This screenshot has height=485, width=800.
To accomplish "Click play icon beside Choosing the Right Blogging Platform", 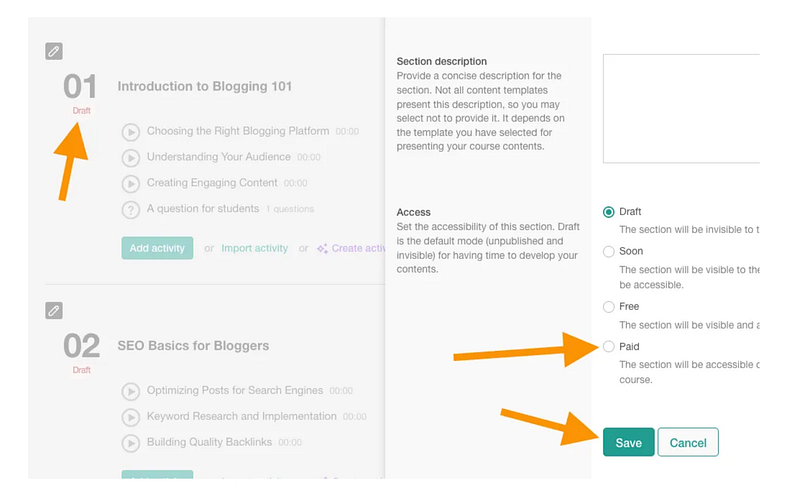I will click(x=131, y=132).
